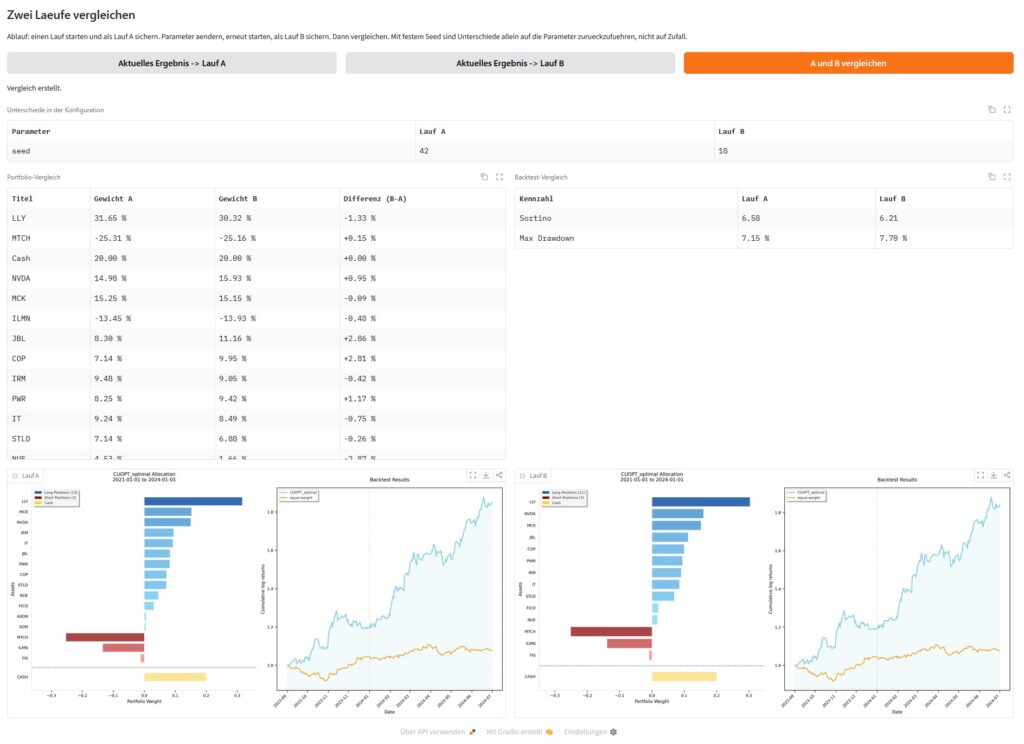Sort by Differenz (B-A) column header
The width and height of the screenshot is (1024, 744).
tap(422, 199)
